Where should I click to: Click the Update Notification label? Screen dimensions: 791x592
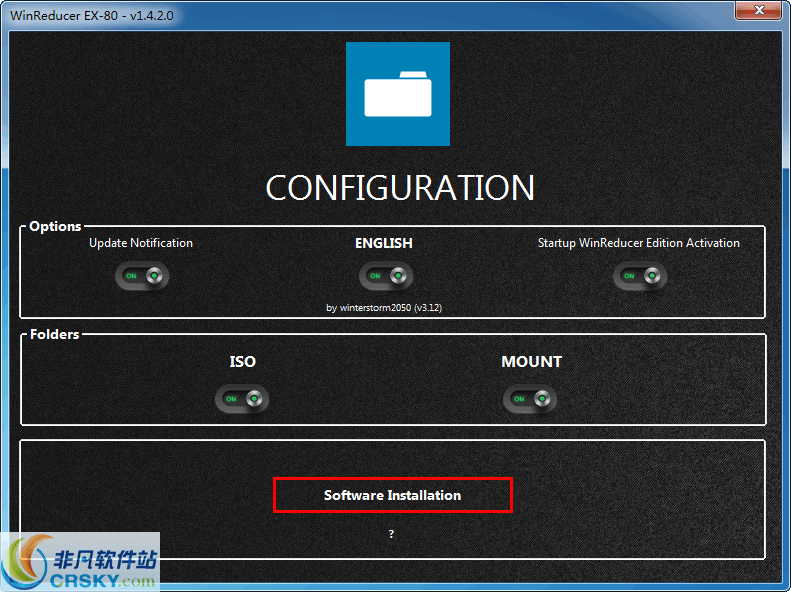[141, 243]
